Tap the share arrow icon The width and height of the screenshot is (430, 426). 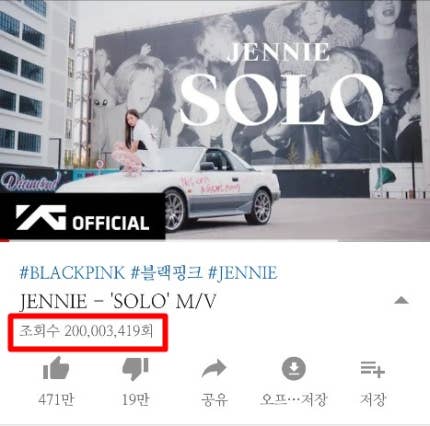pyautogui.click(x=214, y=368)
